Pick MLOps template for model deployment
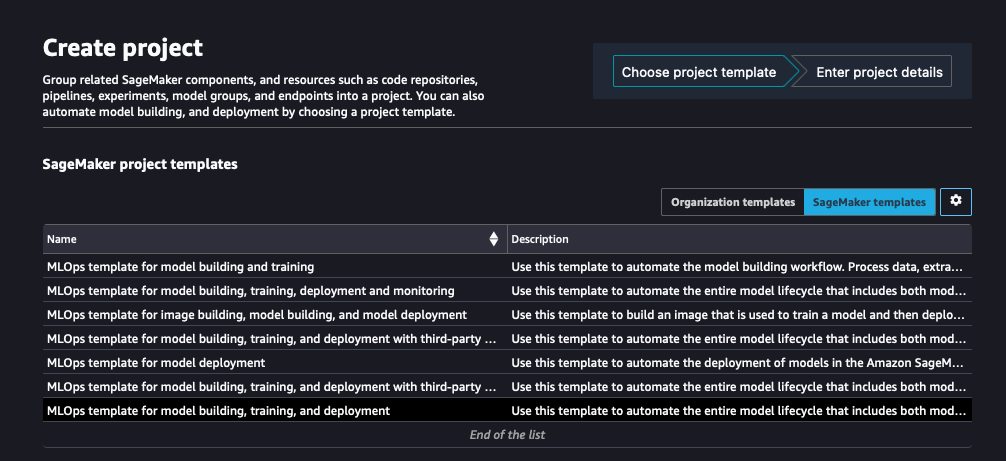The image size is (1006, 461). click(x=156, y=363)
